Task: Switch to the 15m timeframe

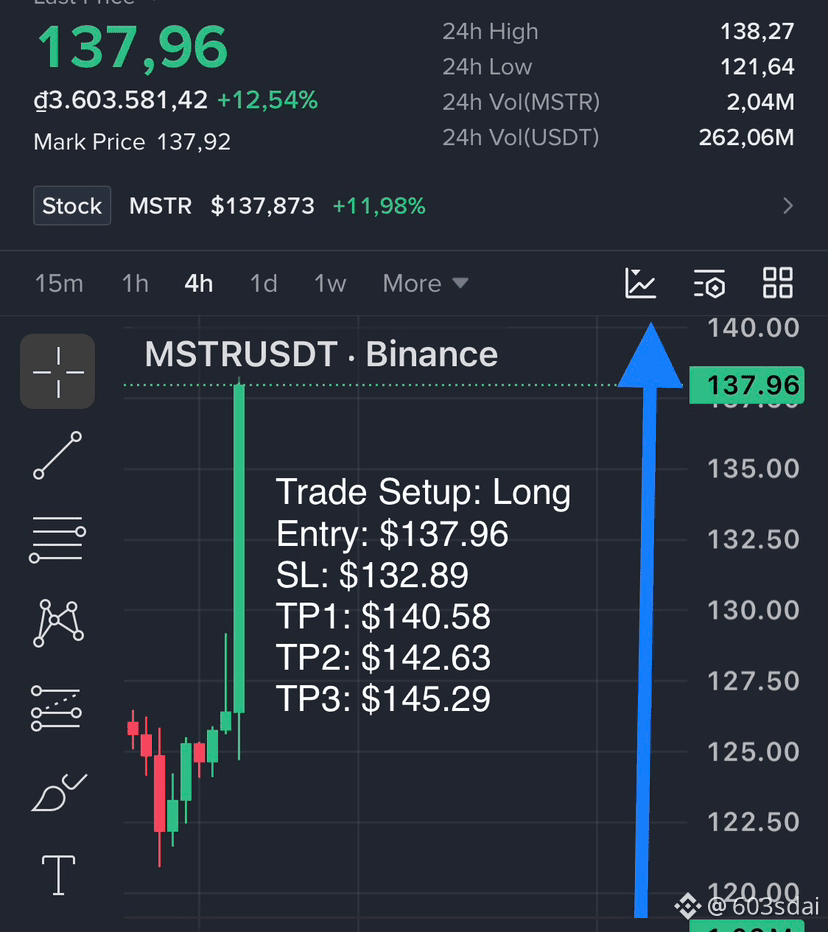Action: pos(59,284)
